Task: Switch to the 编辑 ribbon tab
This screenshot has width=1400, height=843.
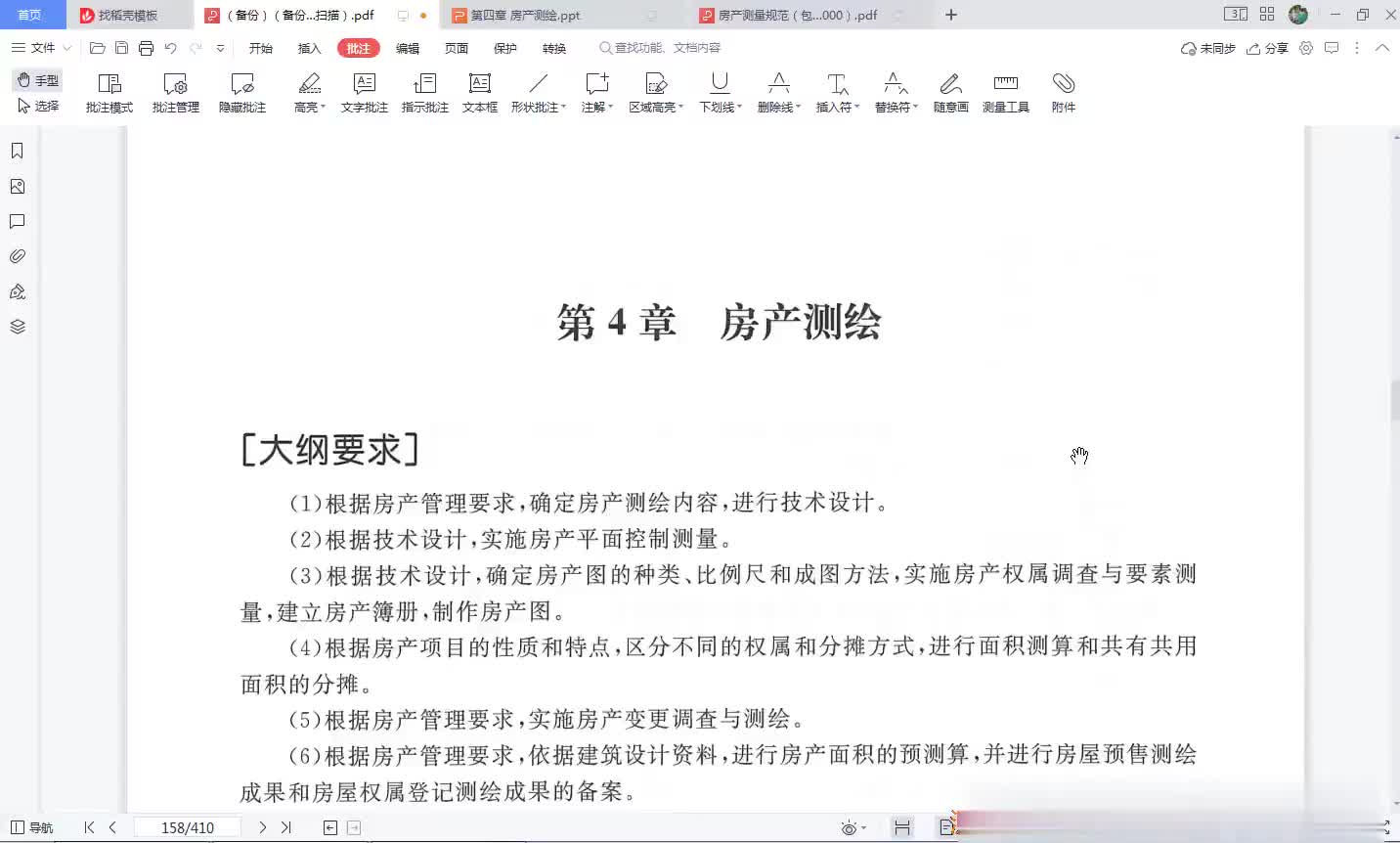Action: coord(408,48)
